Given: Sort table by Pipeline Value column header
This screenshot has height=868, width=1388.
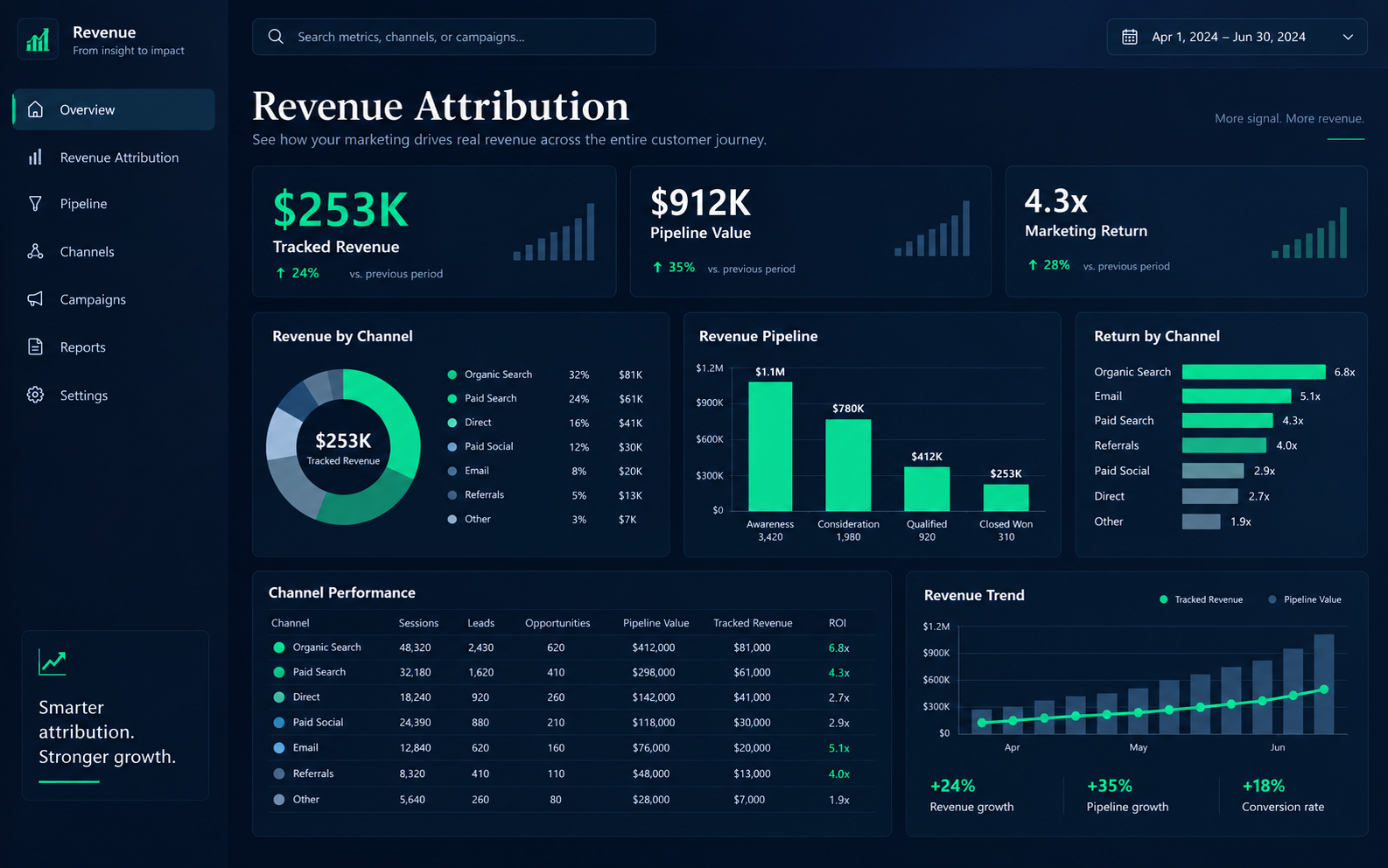Looking at the screenshot, I should pos(656,623).
